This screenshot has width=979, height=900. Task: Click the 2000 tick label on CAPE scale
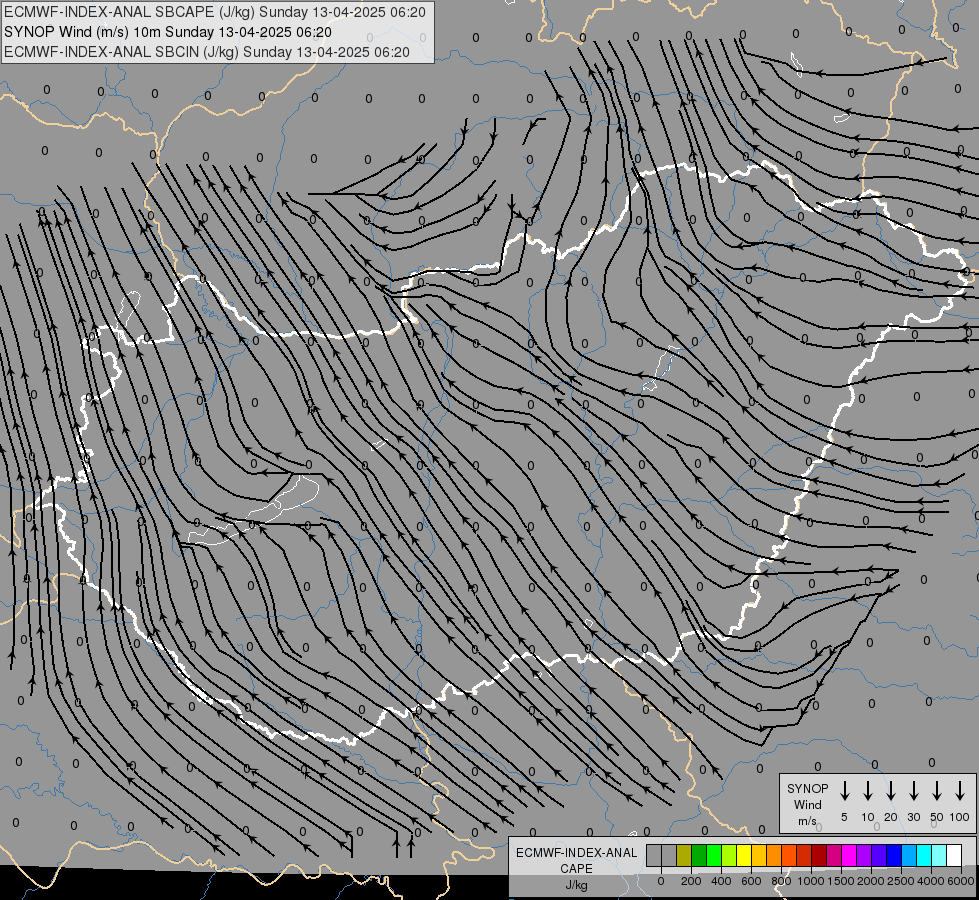[x=871, y=881]
